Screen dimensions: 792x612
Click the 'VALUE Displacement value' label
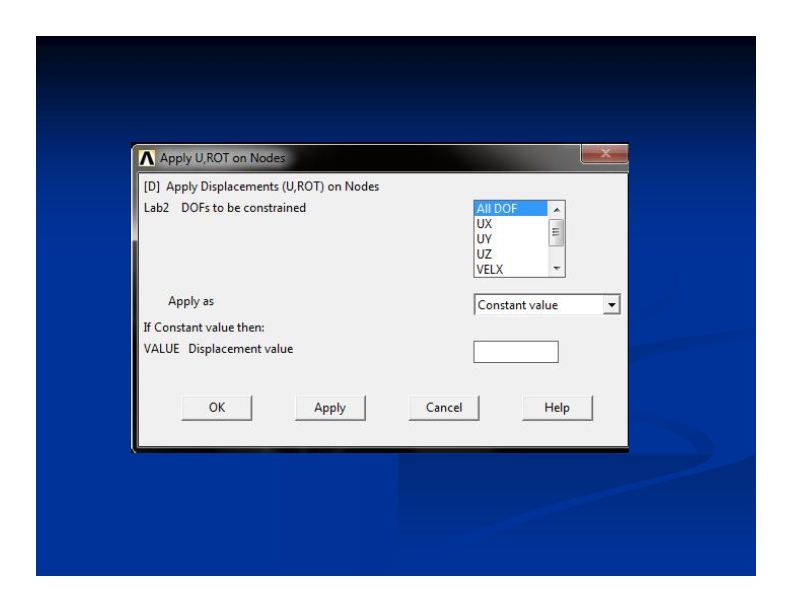pos(219,348)
